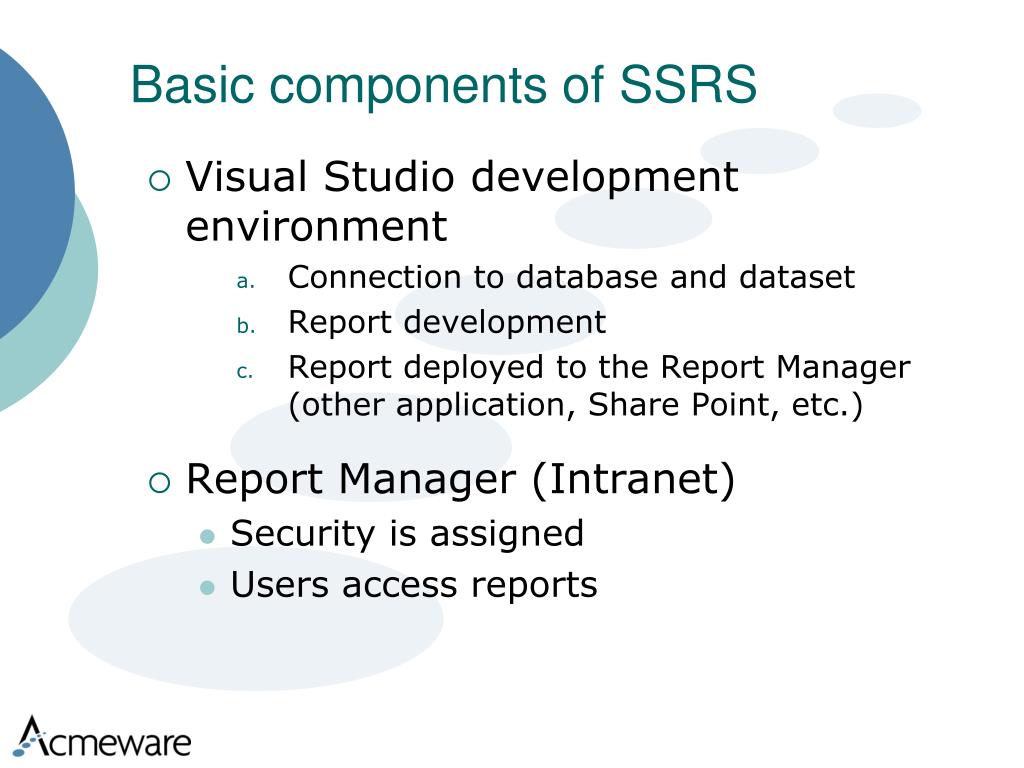Click the 'c.' list marker
The height and width of the screenshot is (768, 1024).
tap(245, 372)
